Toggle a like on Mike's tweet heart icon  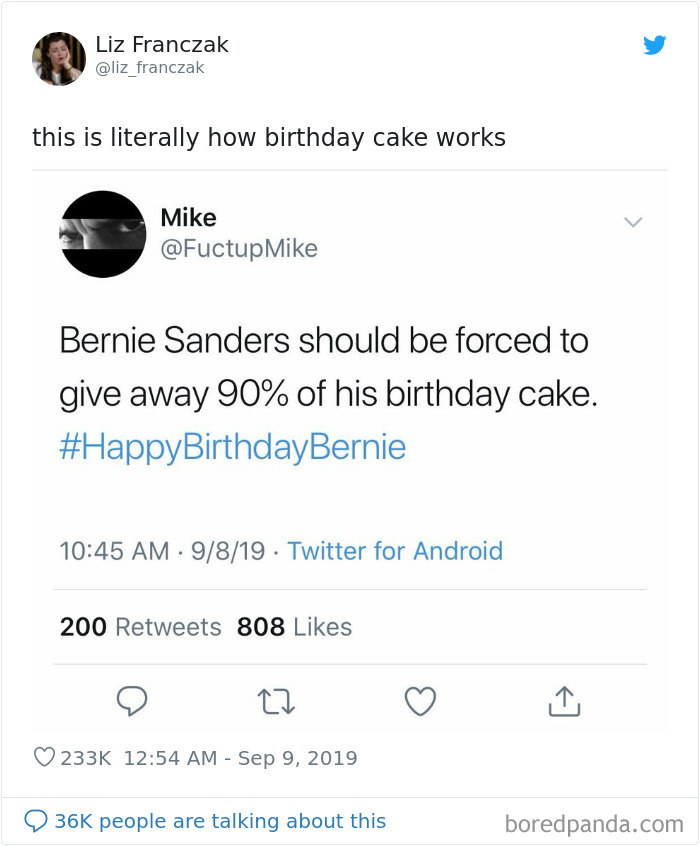click(x=420, y=701)
